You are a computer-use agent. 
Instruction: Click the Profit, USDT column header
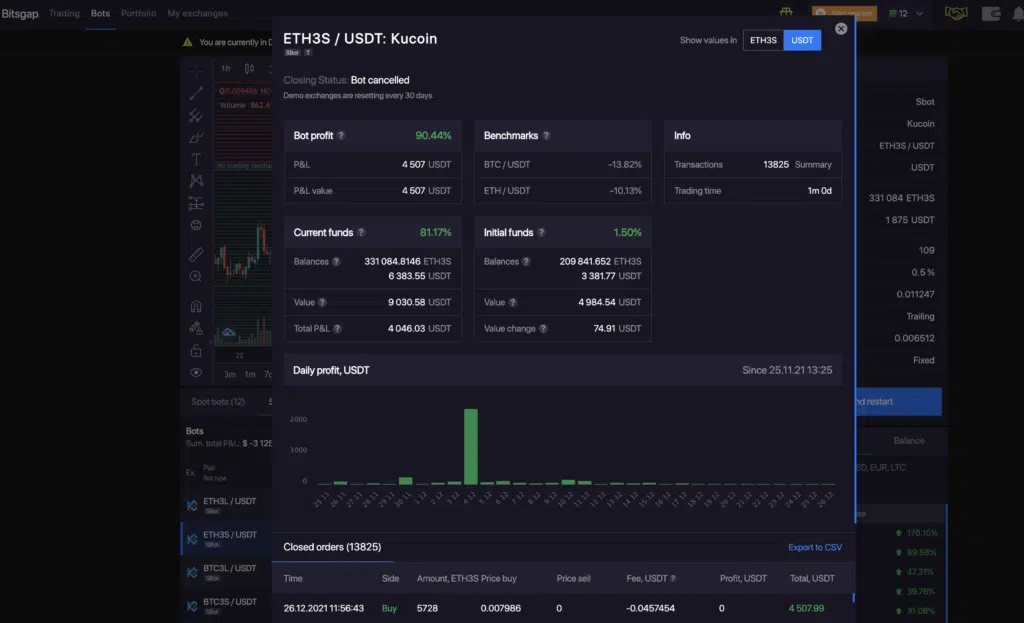[743, 579]
